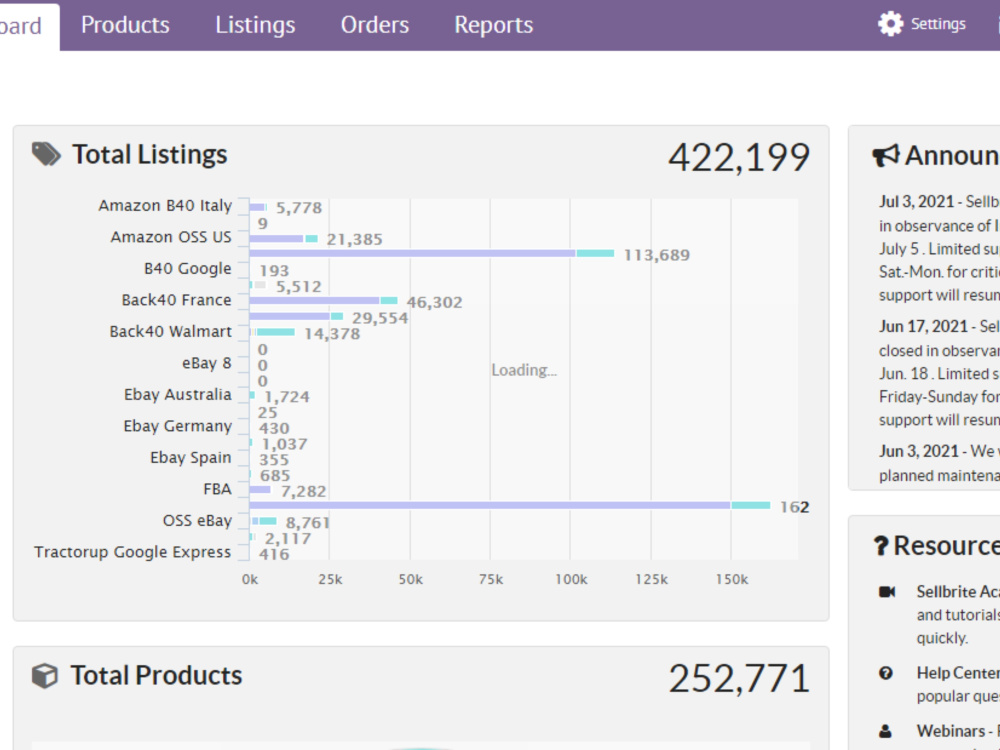Click the FBA label
The width and height of the screenshot is (1000, 750).
(217, 489)
